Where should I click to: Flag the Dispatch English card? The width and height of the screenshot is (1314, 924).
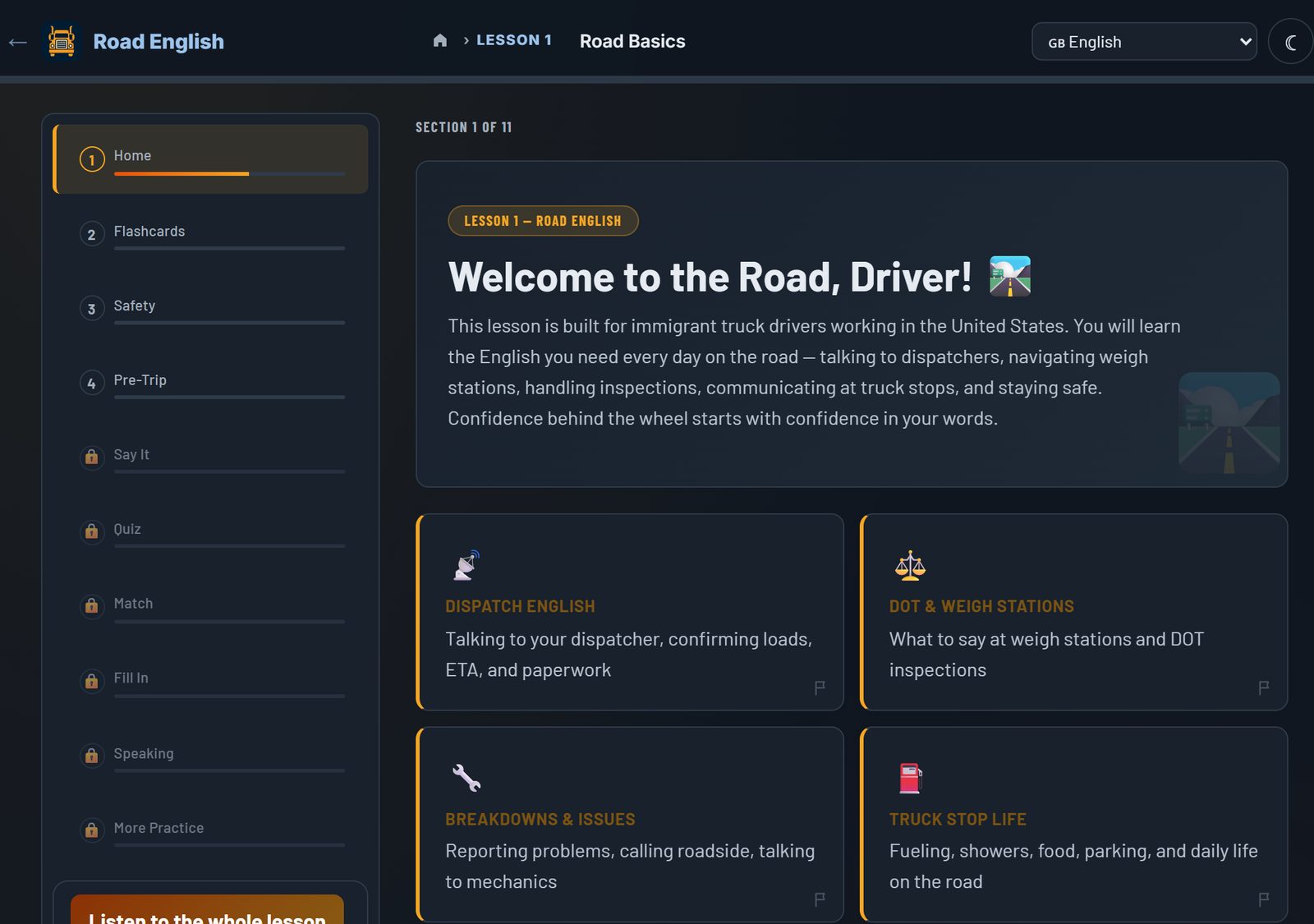(x=819, y=687)
